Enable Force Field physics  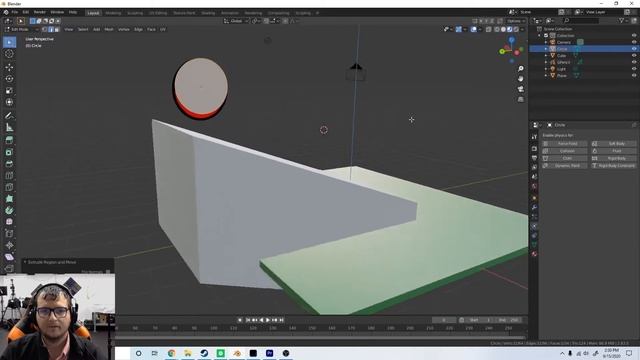[564, 144]
